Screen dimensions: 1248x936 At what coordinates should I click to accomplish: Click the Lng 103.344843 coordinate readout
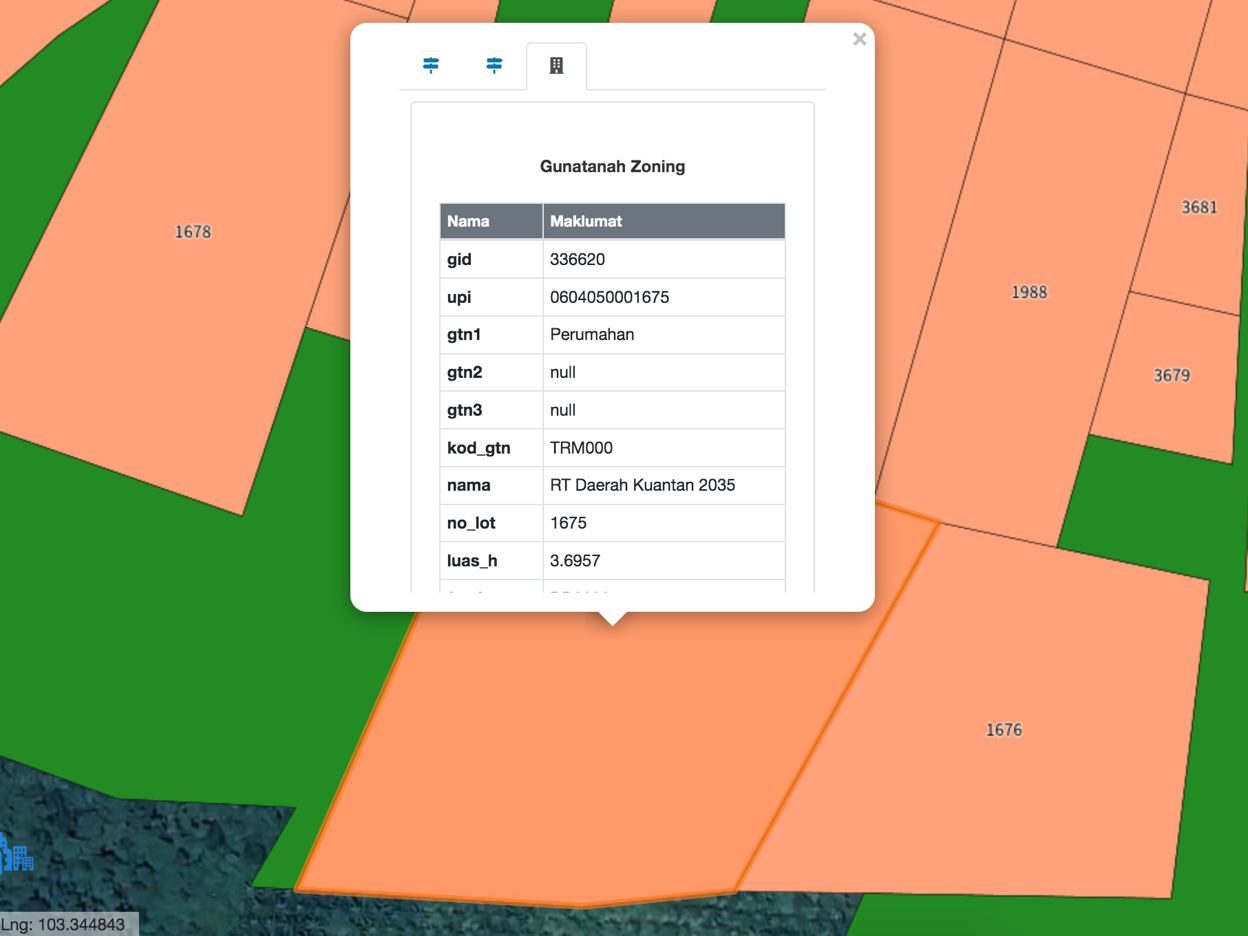(x=63, y=924)
